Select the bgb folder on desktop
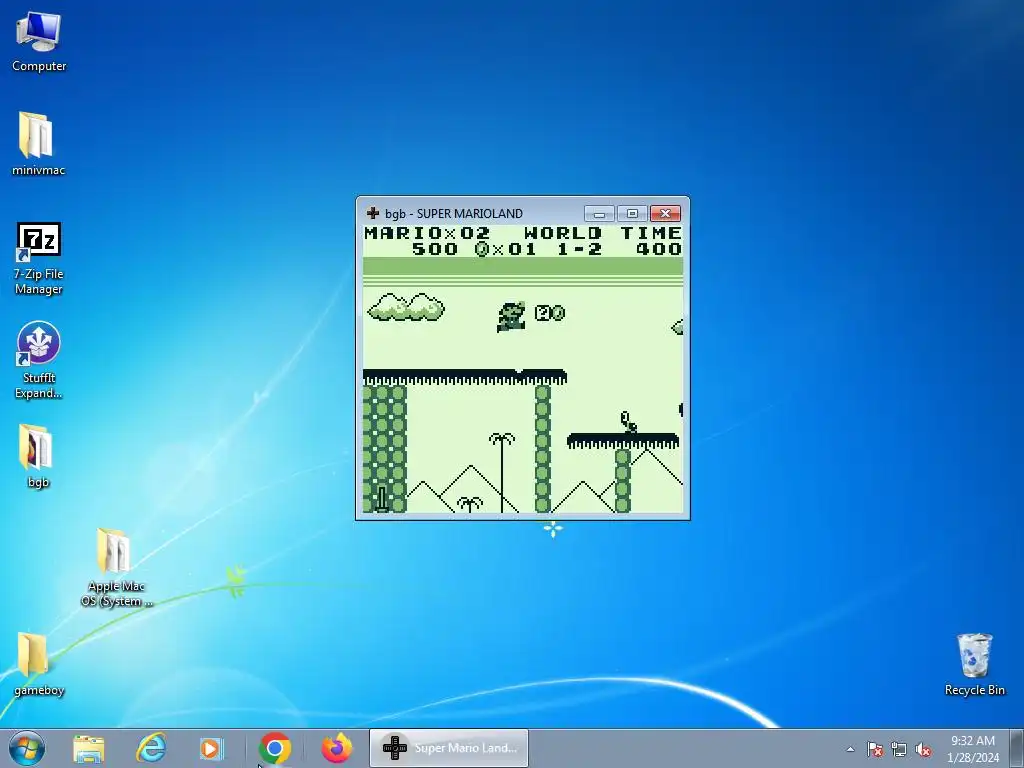This screenshot has width=1024, height=768. (x=38, y=456)
